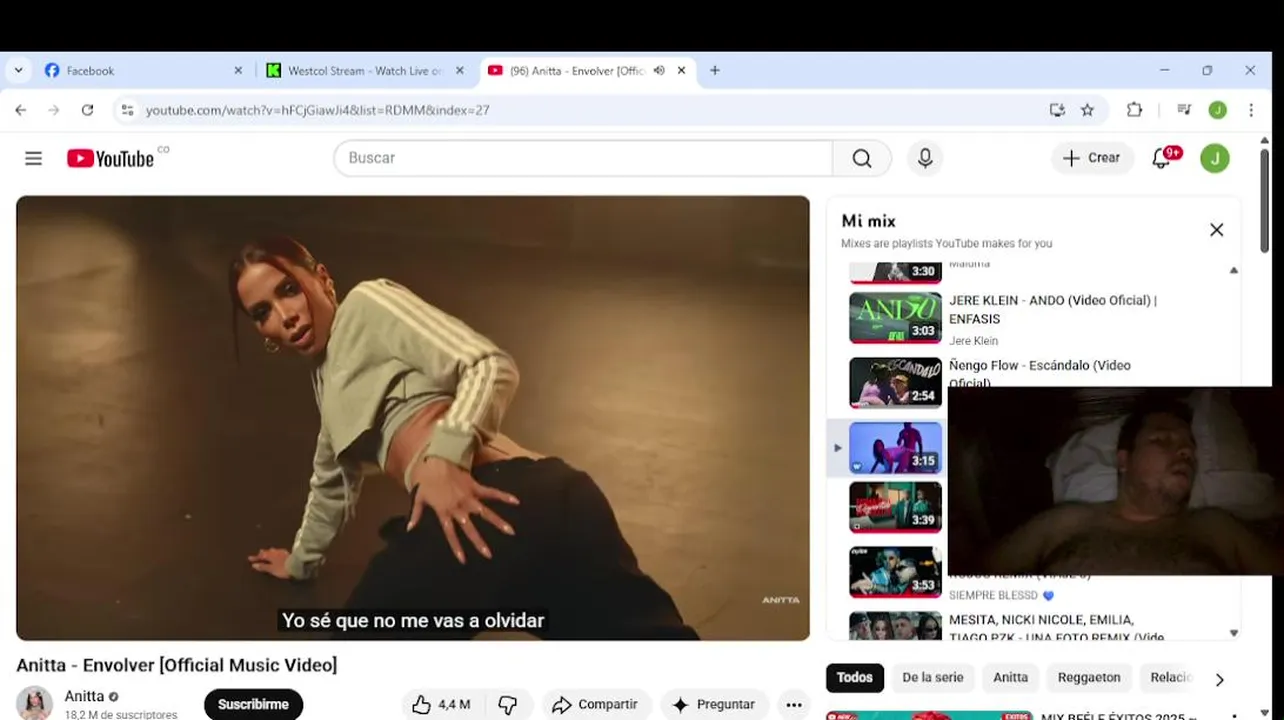
Task: Open media controls icon in Chrome toolbar
Action: coord(1184,110)
